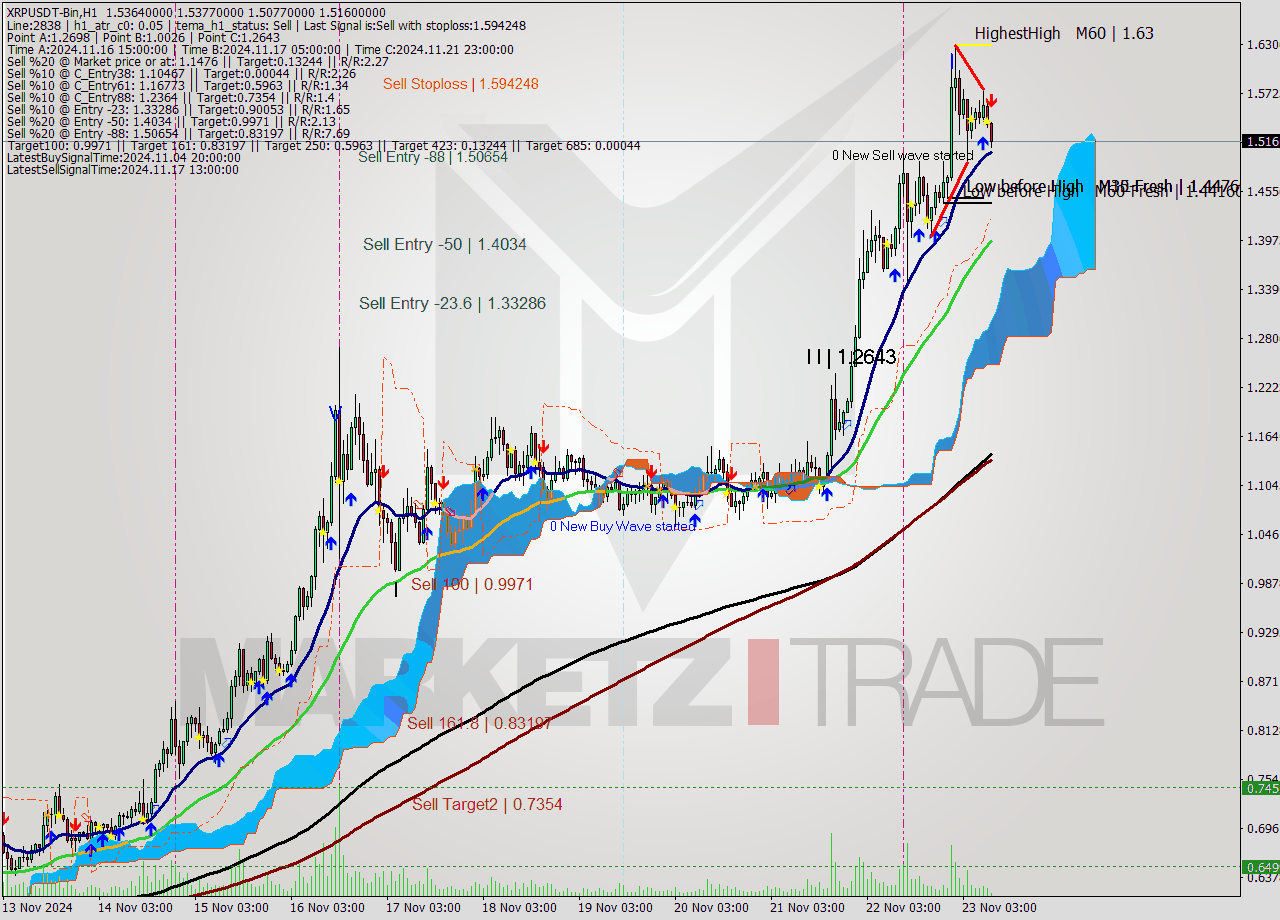Click the 'HighestHigh M60 | 1.63' label
1280x920 pixels.
click(x=1064, y=33)
